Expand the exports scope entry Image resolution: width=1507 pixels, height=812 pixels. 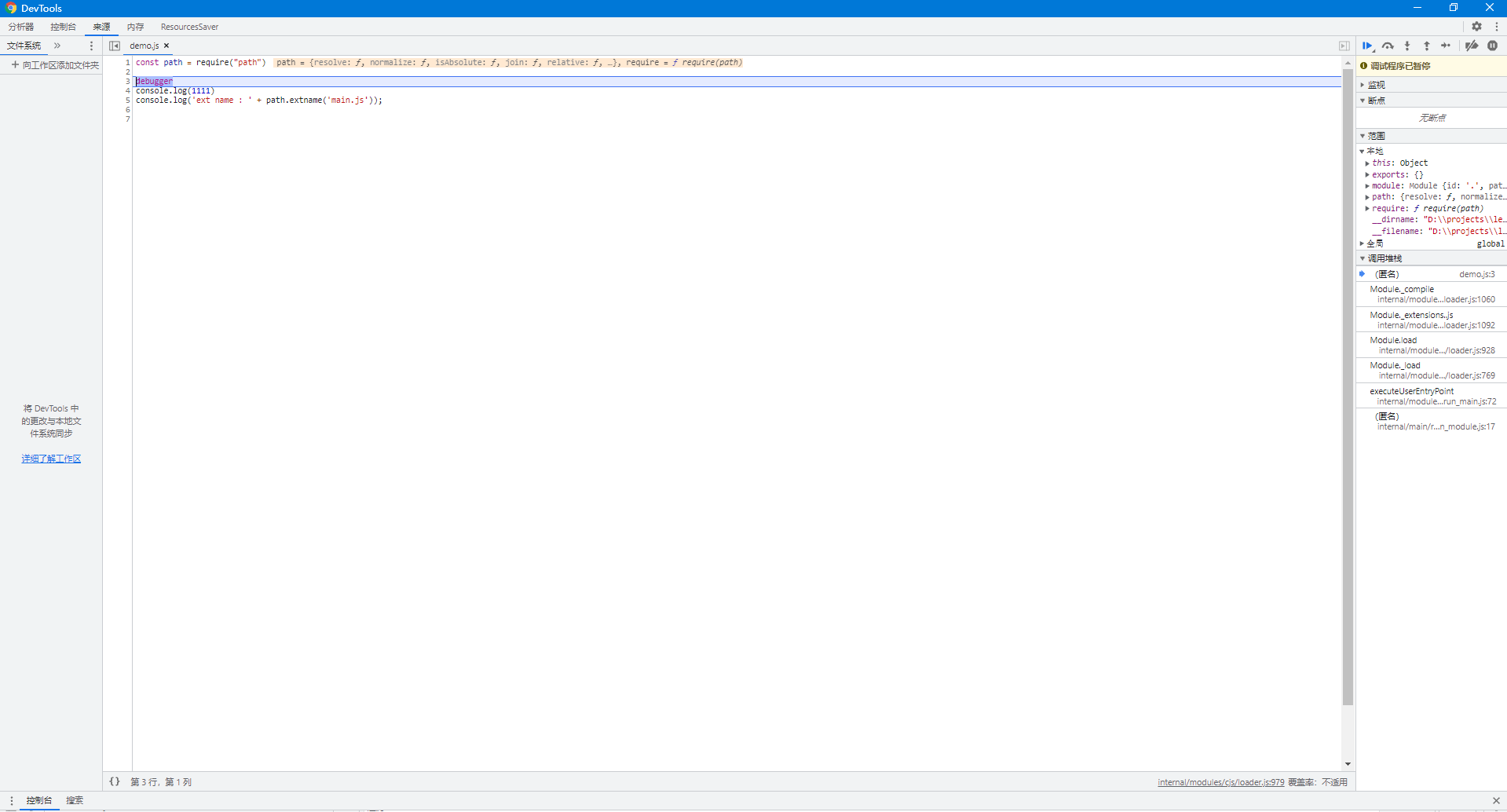(x=1367, y=175)
